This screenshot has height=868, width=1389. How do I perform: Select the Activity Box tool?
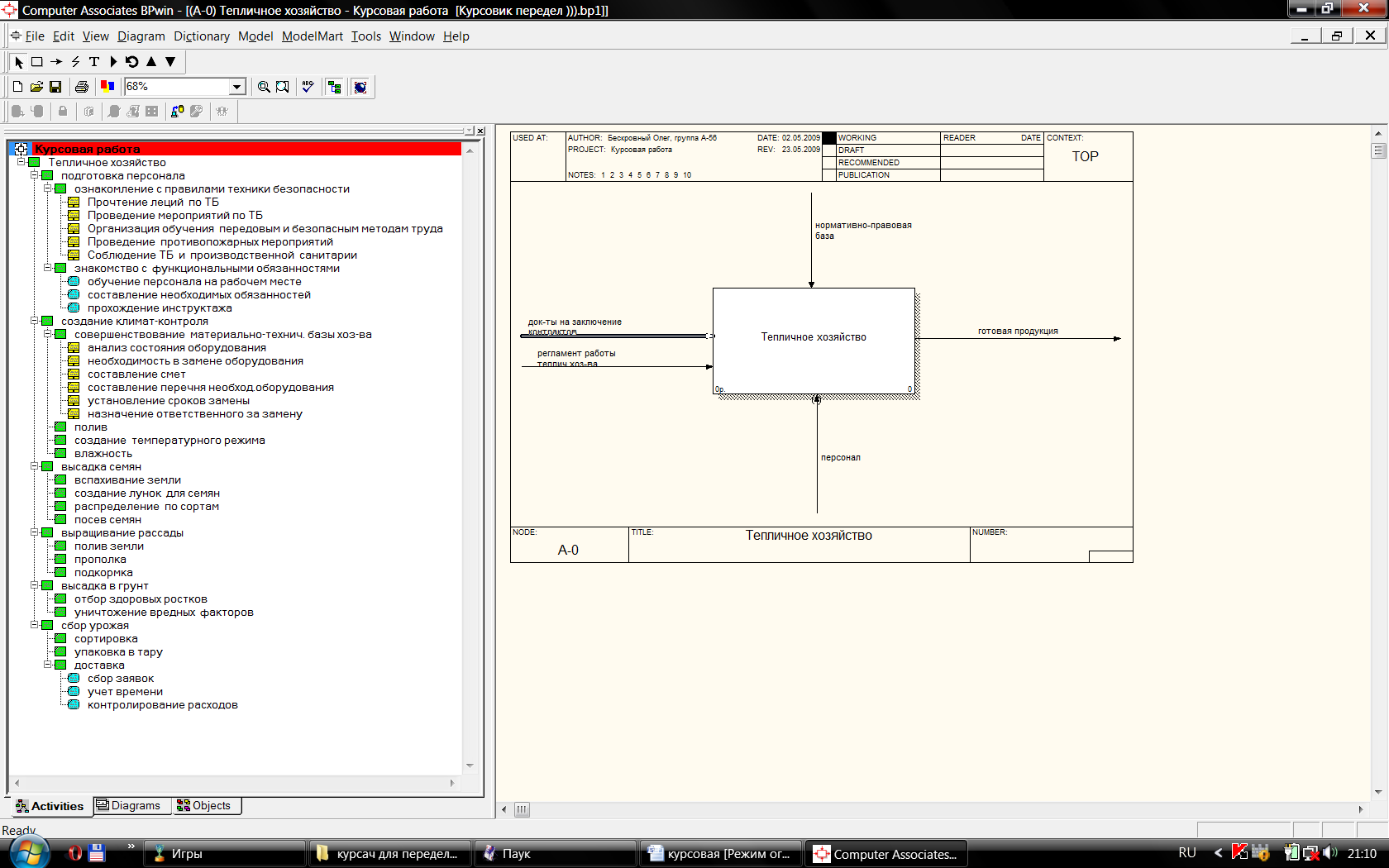37,62
